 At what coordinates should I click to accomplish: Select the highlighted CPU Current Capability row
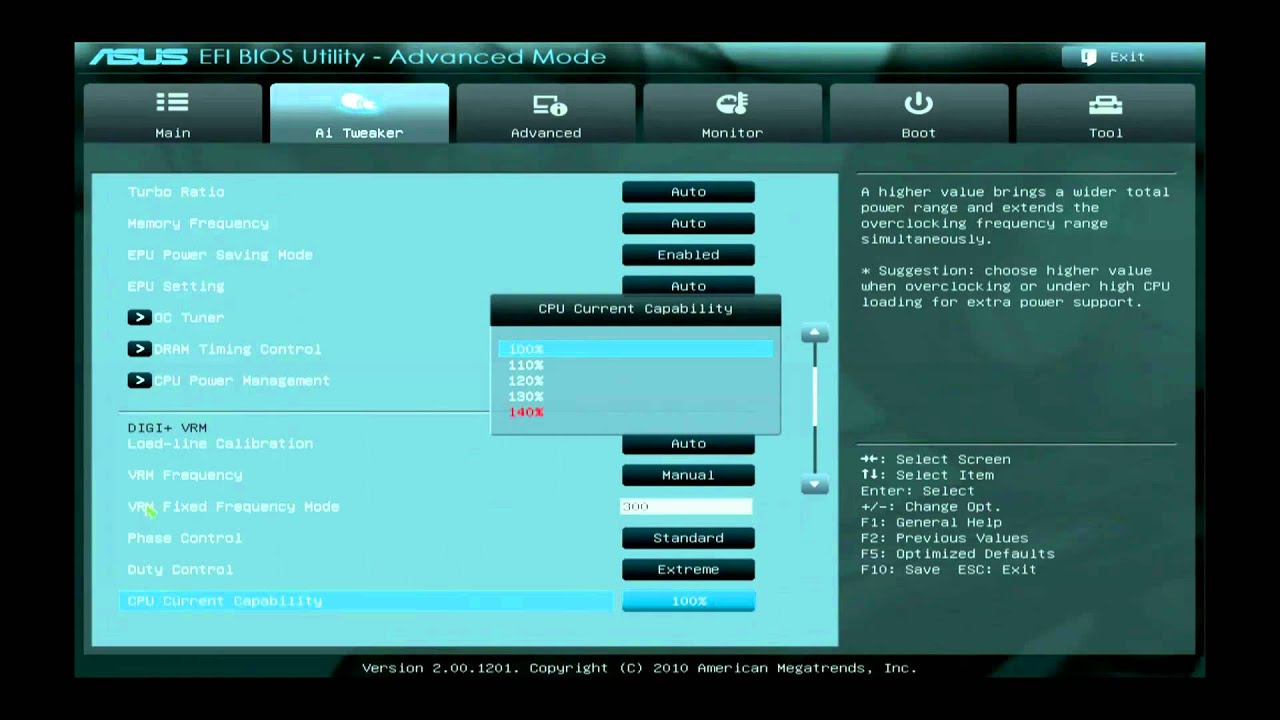pos(366,601)
